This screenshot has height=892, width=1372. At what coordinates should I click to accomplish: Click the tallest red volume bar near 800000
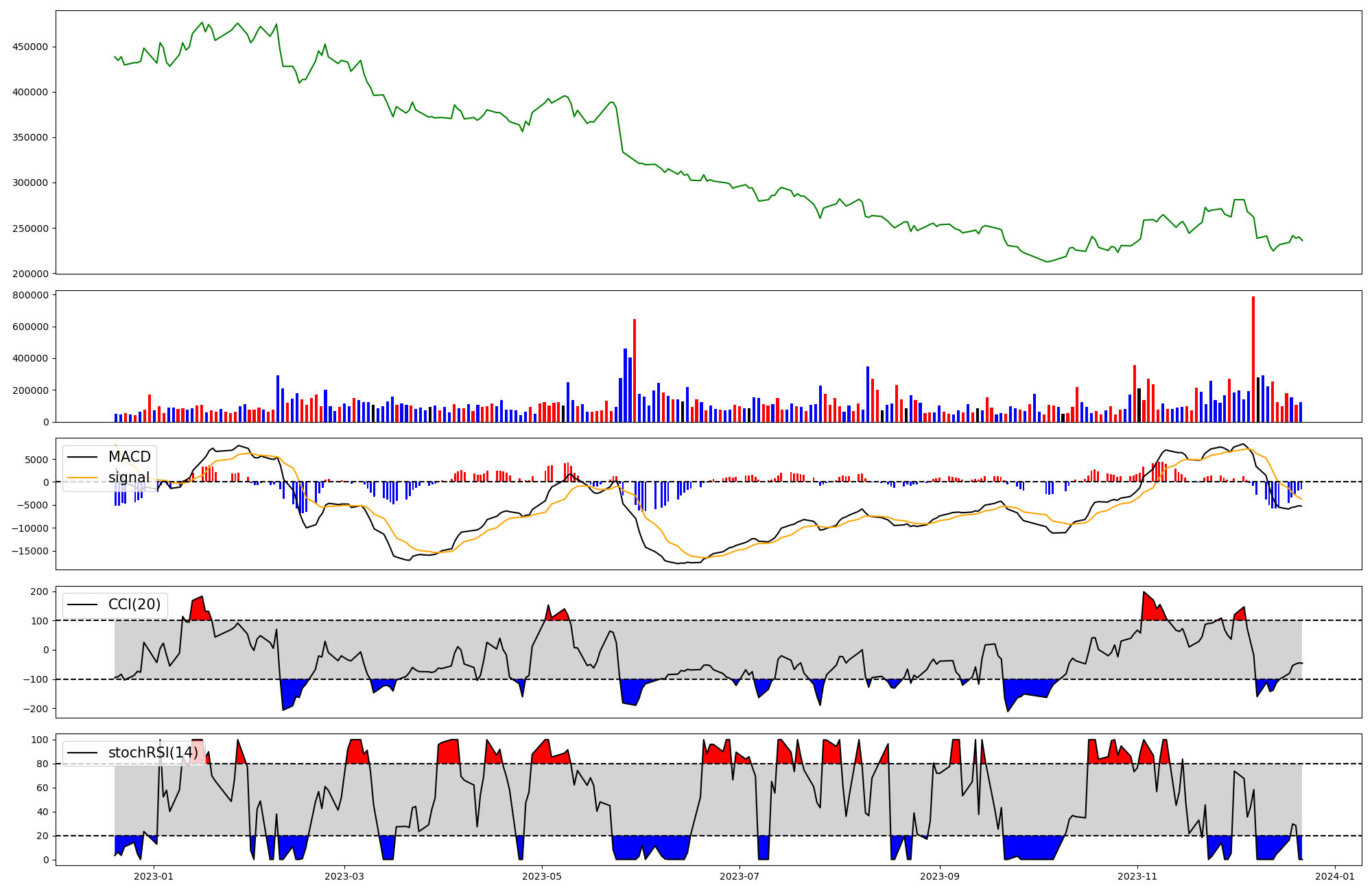coord(1253,357)
